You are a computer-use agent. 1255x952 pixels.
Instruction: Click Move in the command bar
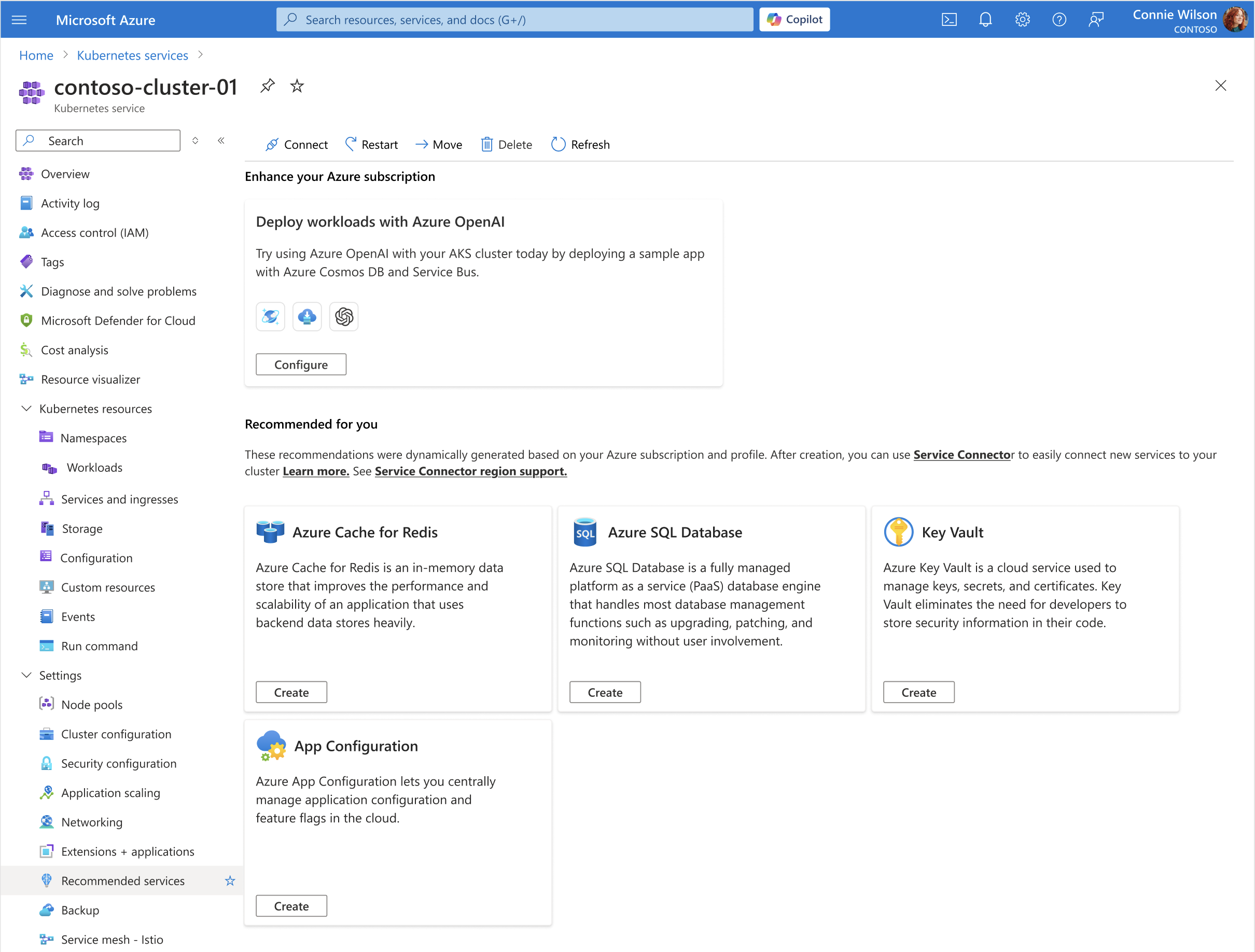click(x=439, y=145)
